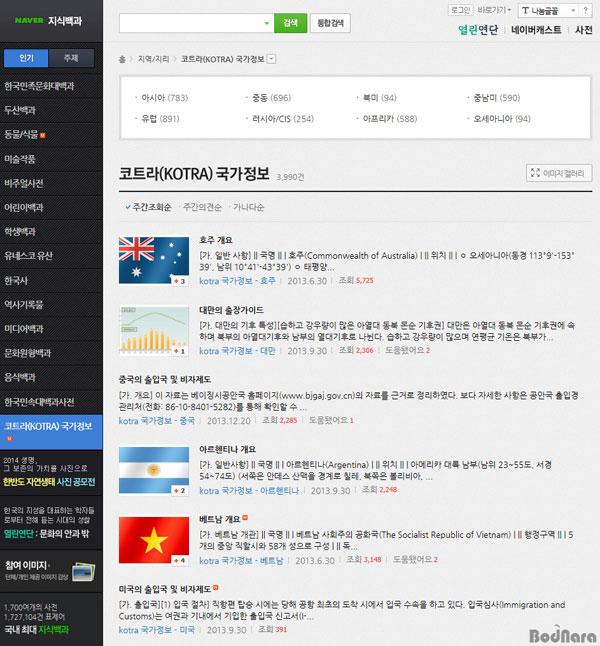The height and width of the screenshot is (646, 600).
Task: Select 동물/식물 in sidebar
Action: point(51,135)
